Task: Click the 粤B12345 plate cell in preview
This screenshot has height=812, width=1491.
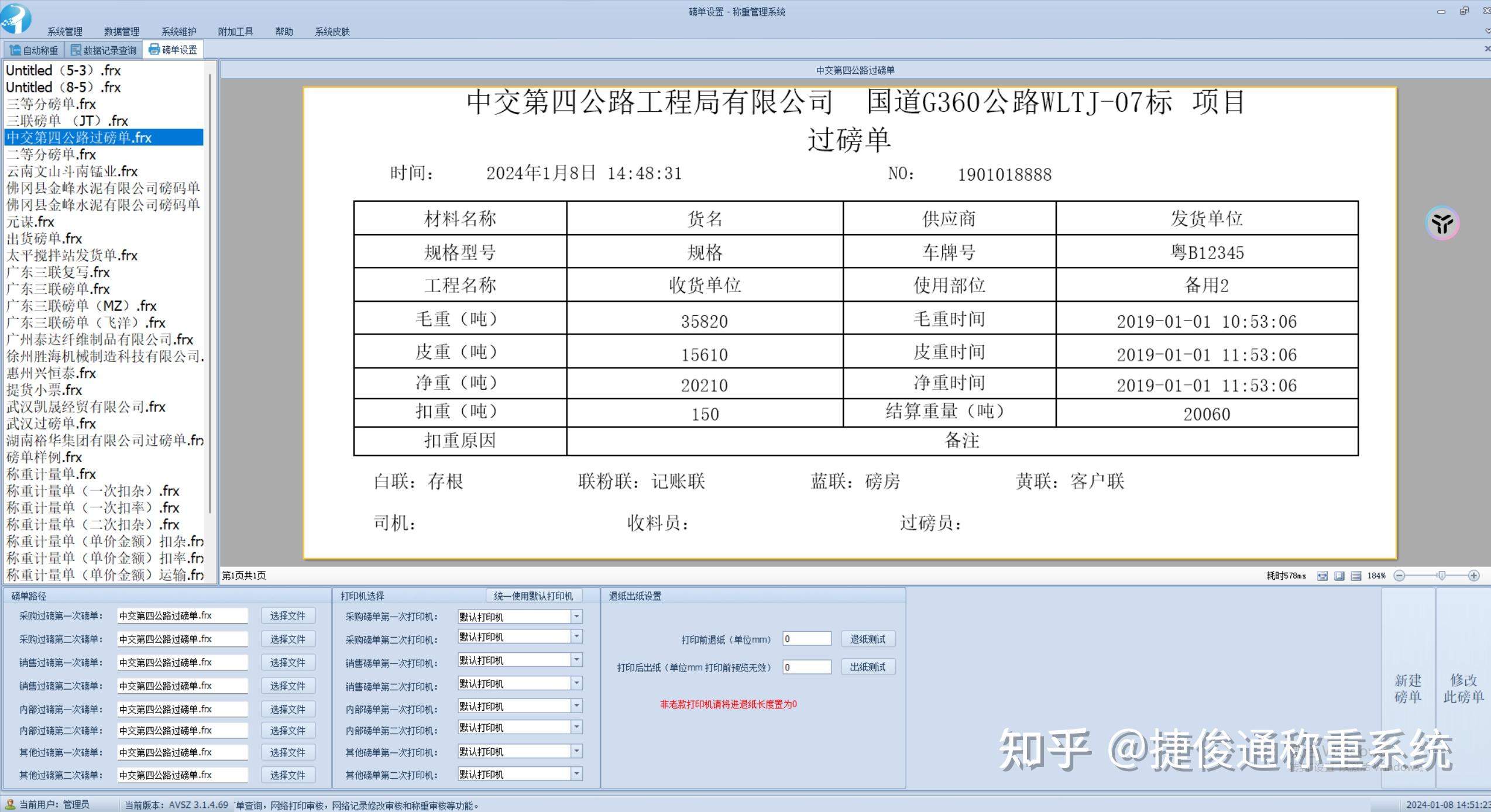Action: pos(1207,252)
